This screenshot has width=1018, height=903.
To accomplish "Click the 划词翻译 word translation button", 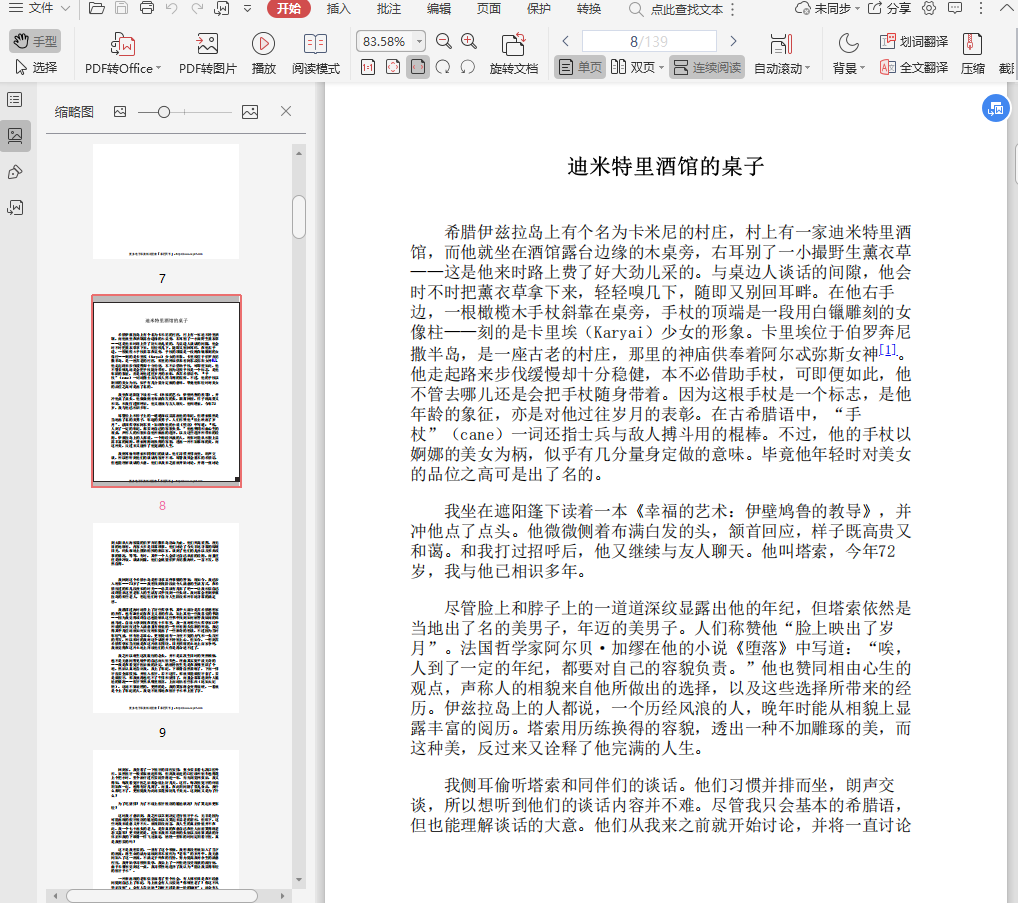I will [913, 41].
